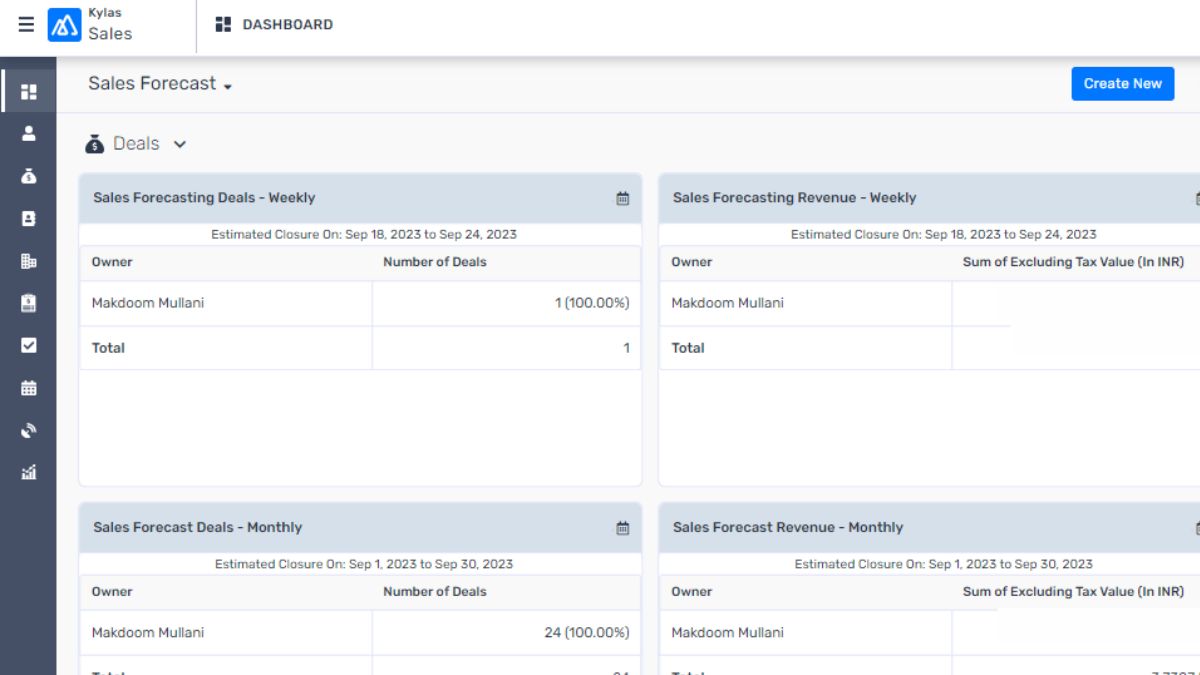Open Contacts via the address book sidebar icon

click(x=29, y=218)
